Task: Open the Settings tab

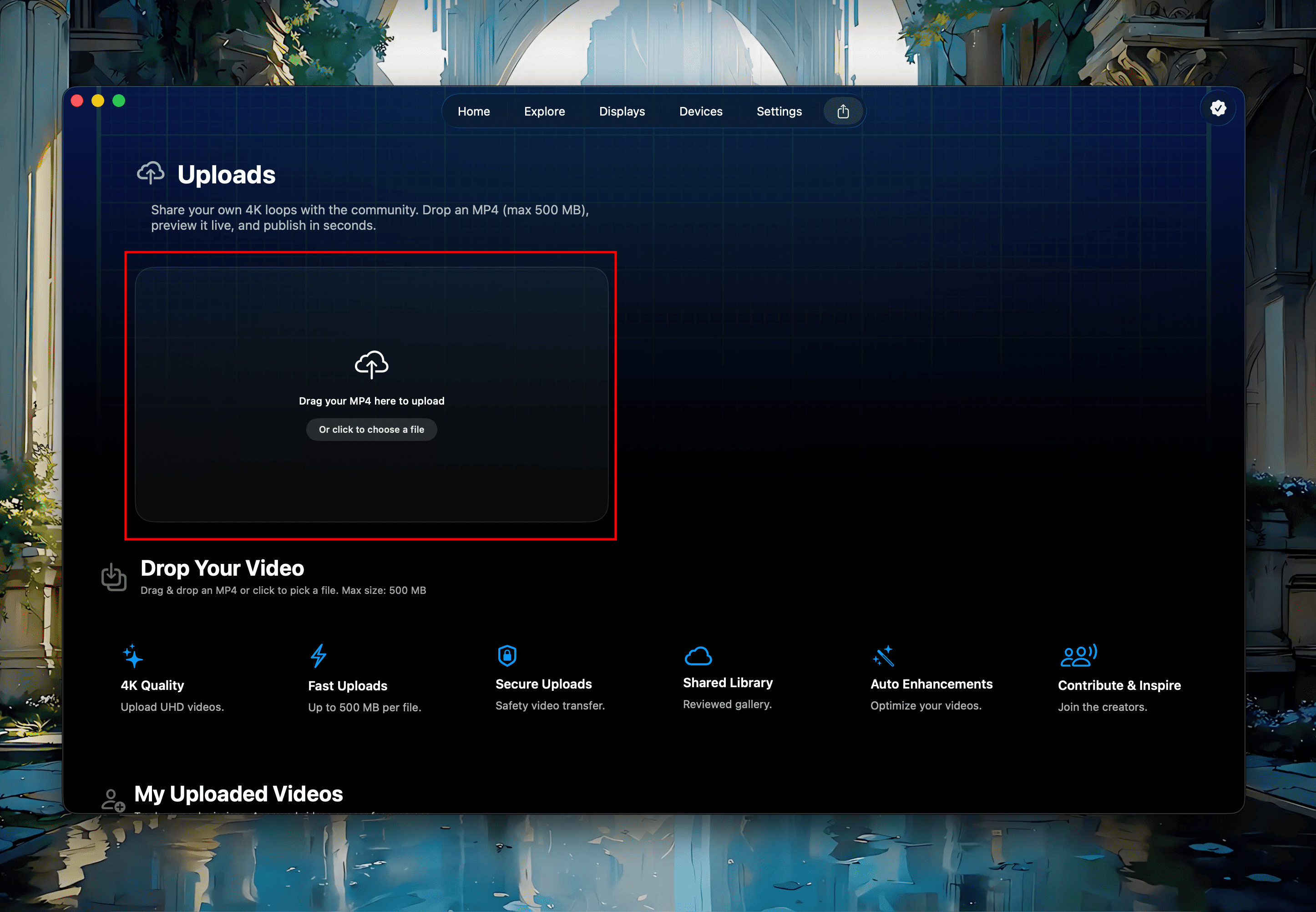Action: [779, 111]
